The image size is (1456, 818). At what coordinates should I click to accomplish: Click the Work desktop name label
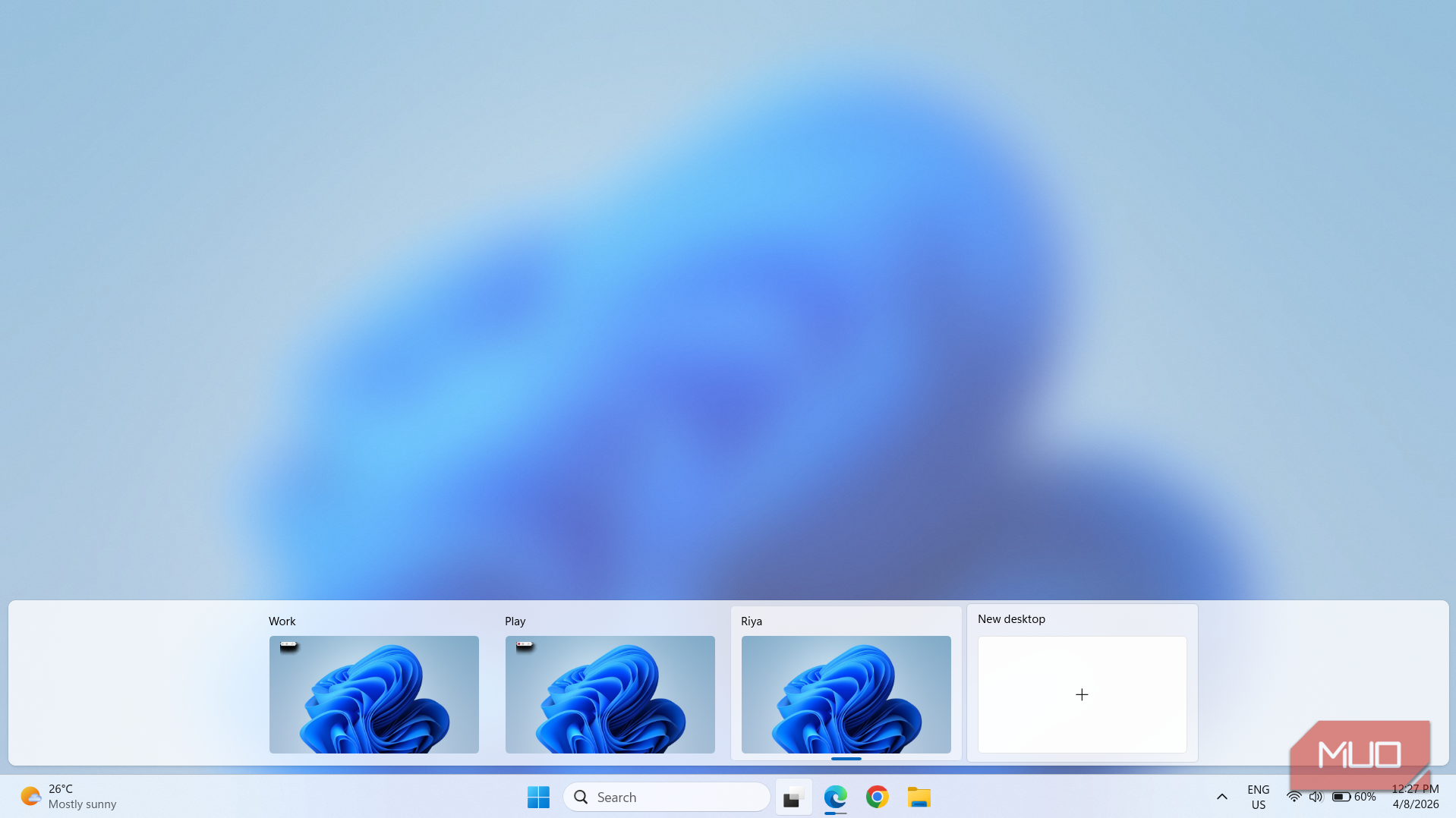282,621
